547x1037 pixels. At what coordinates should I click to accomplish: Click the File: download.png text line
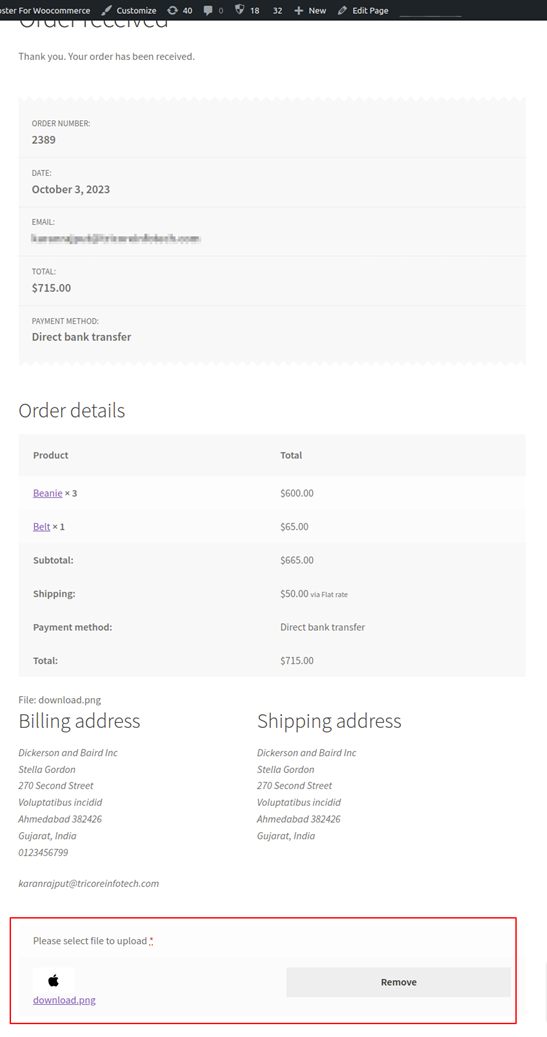click(60, 700)
